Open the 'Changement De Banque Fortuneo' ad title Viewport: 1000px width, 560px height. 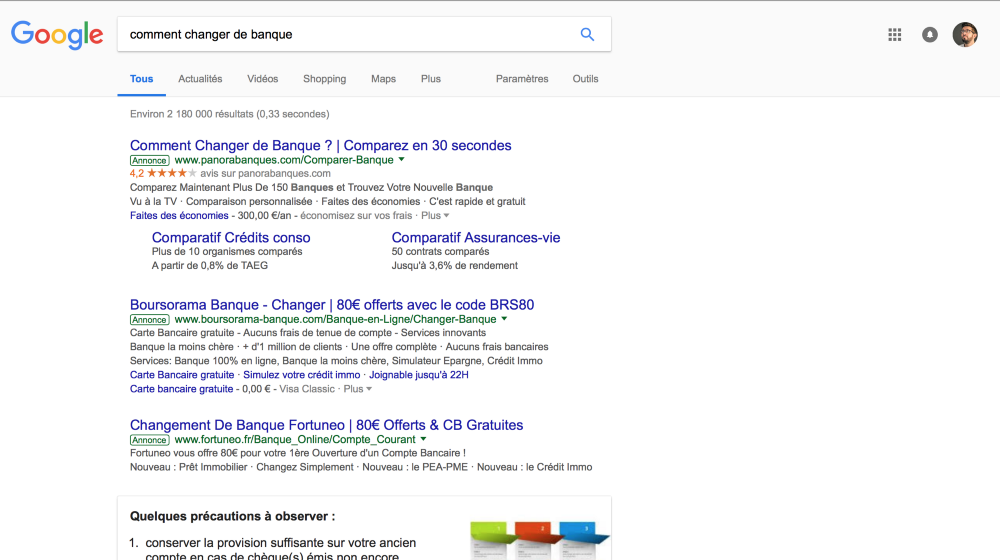pyautogui.click(x=327, y=425)
